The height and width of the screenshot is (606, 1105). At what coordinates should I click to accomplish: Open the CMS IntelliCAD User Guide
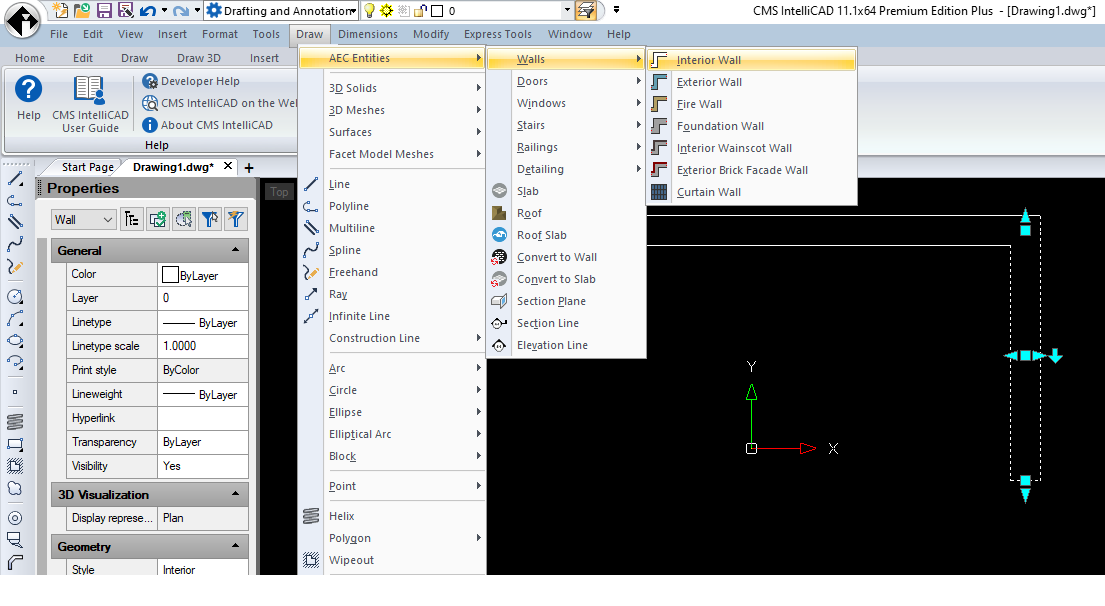90,104
